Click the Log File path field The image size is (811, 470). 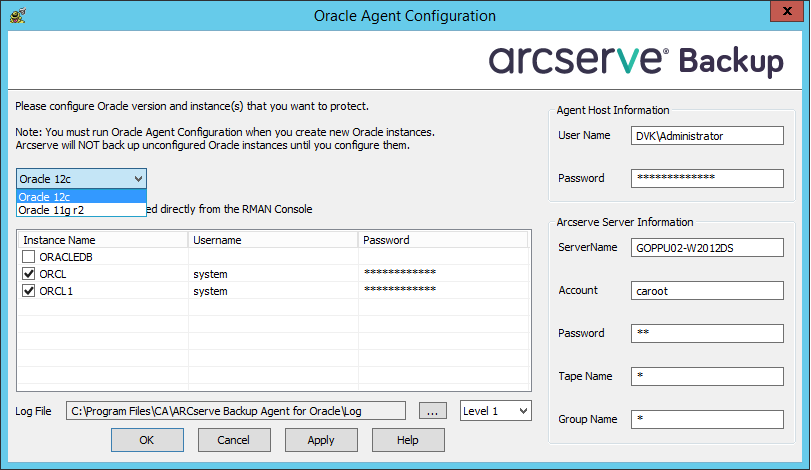pyautogui.click(x=235, y=411)
